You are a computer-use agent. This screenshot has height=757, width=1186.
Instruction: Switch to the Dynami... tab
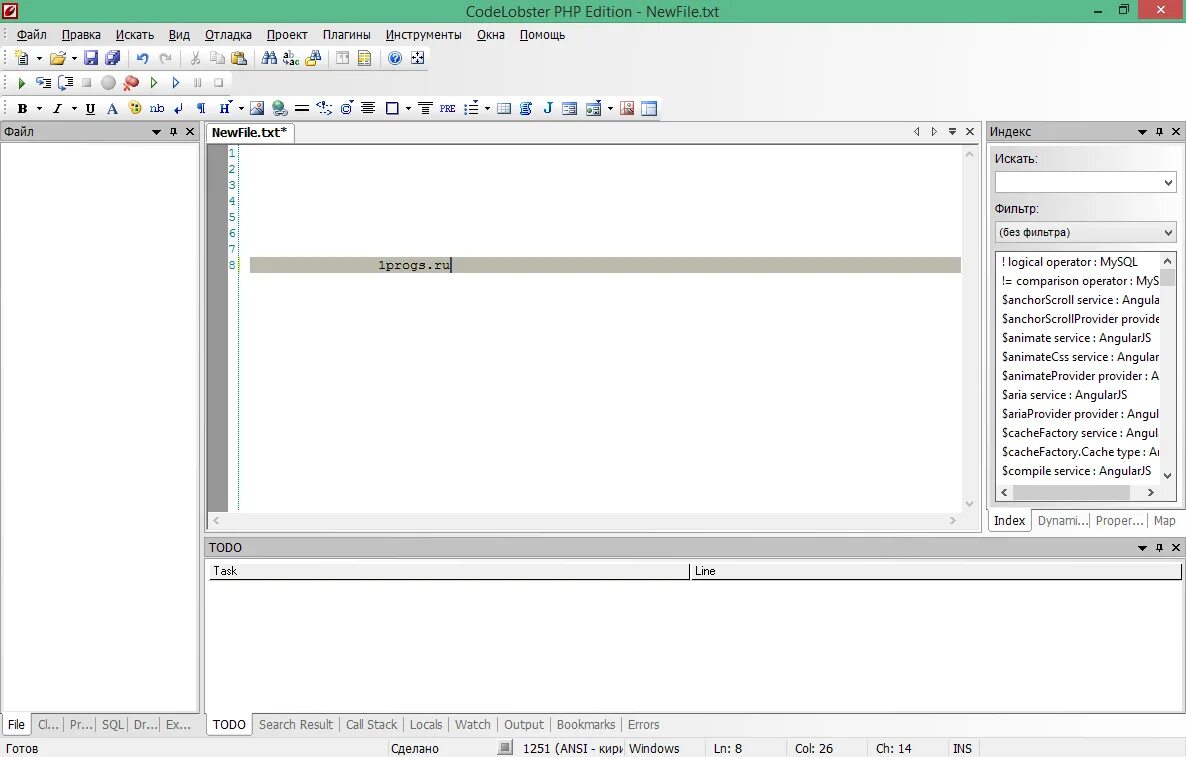click(x=1062, y=520)
